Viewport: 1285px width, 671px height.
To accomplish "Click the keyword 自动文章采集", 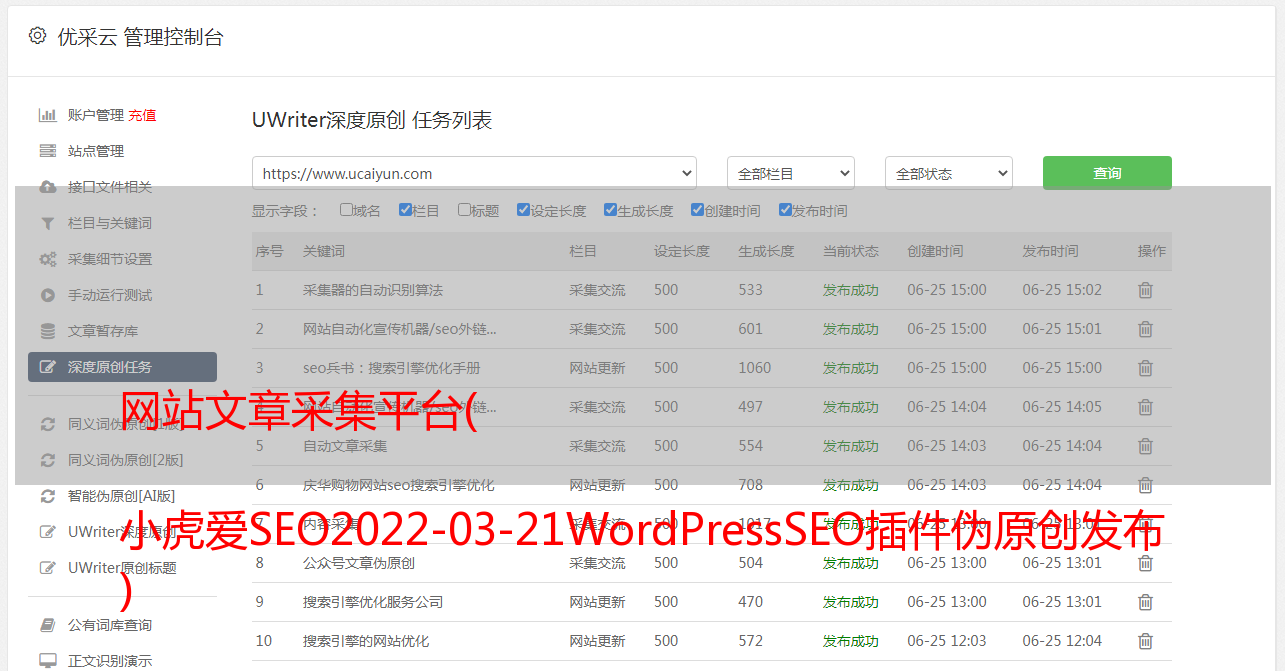I will click(345, 446).
